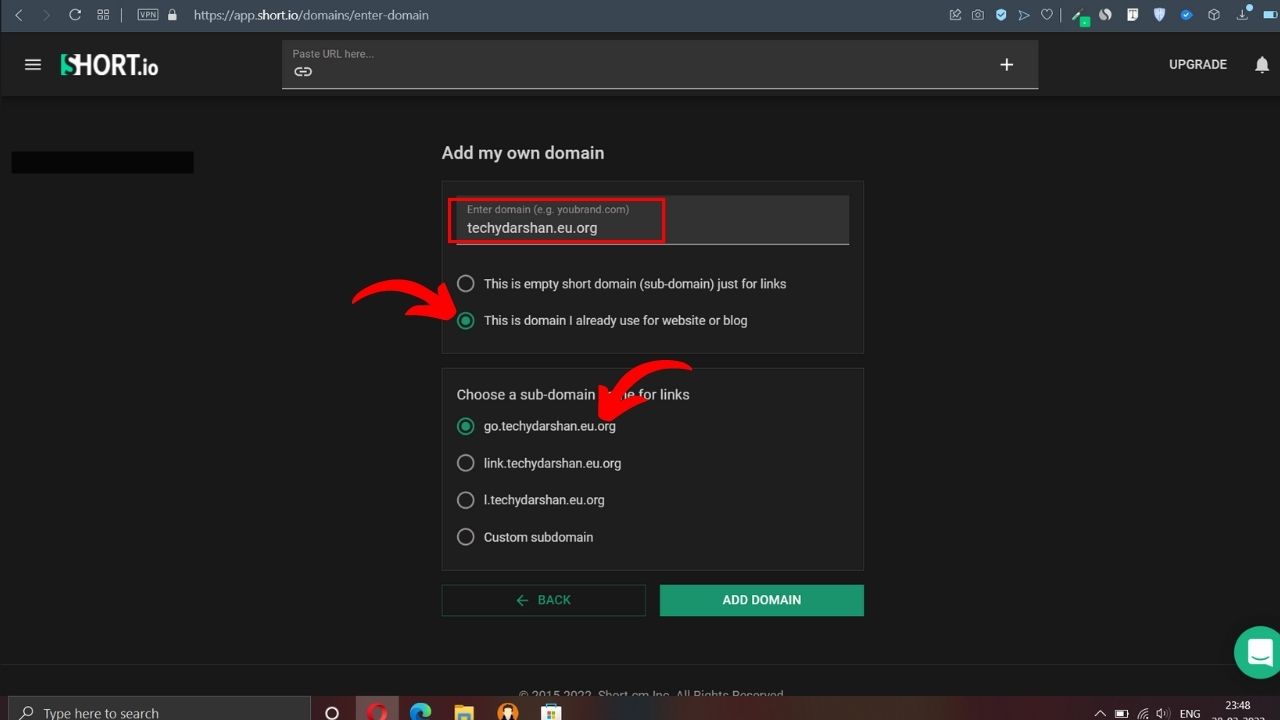The height and width of the screenshot is (720, 1280).
Task: Open notifications via the bell icon
Action: [x=1262, y=64]
